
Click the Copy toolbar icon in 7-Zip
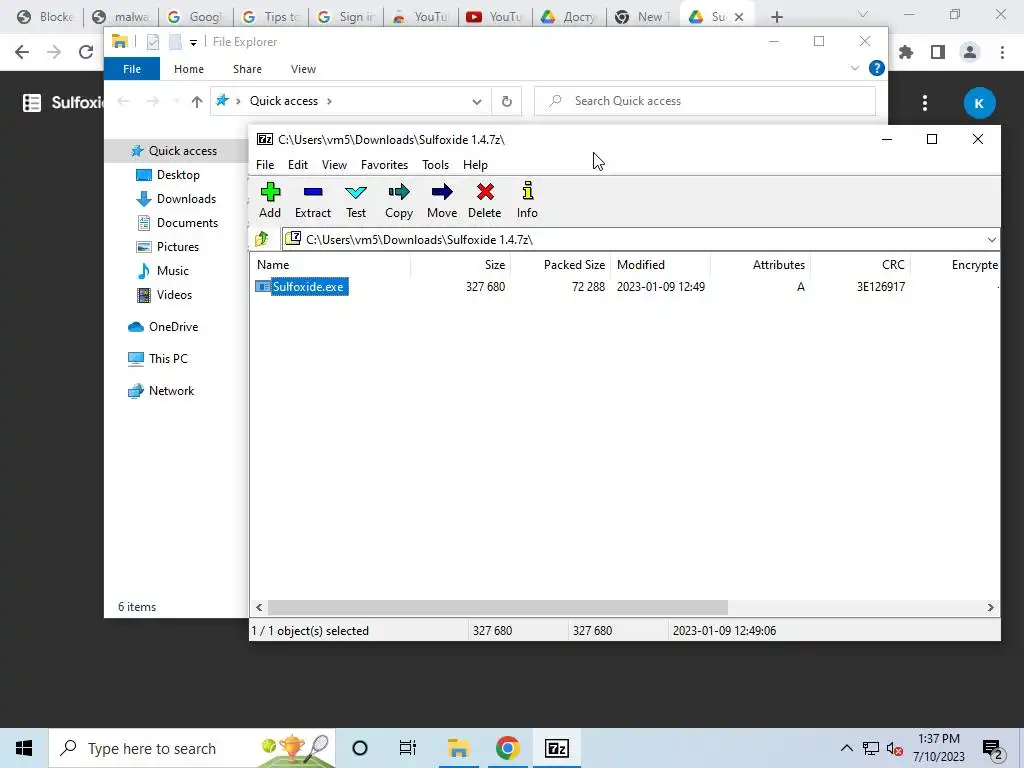click(x=399, y=200)
